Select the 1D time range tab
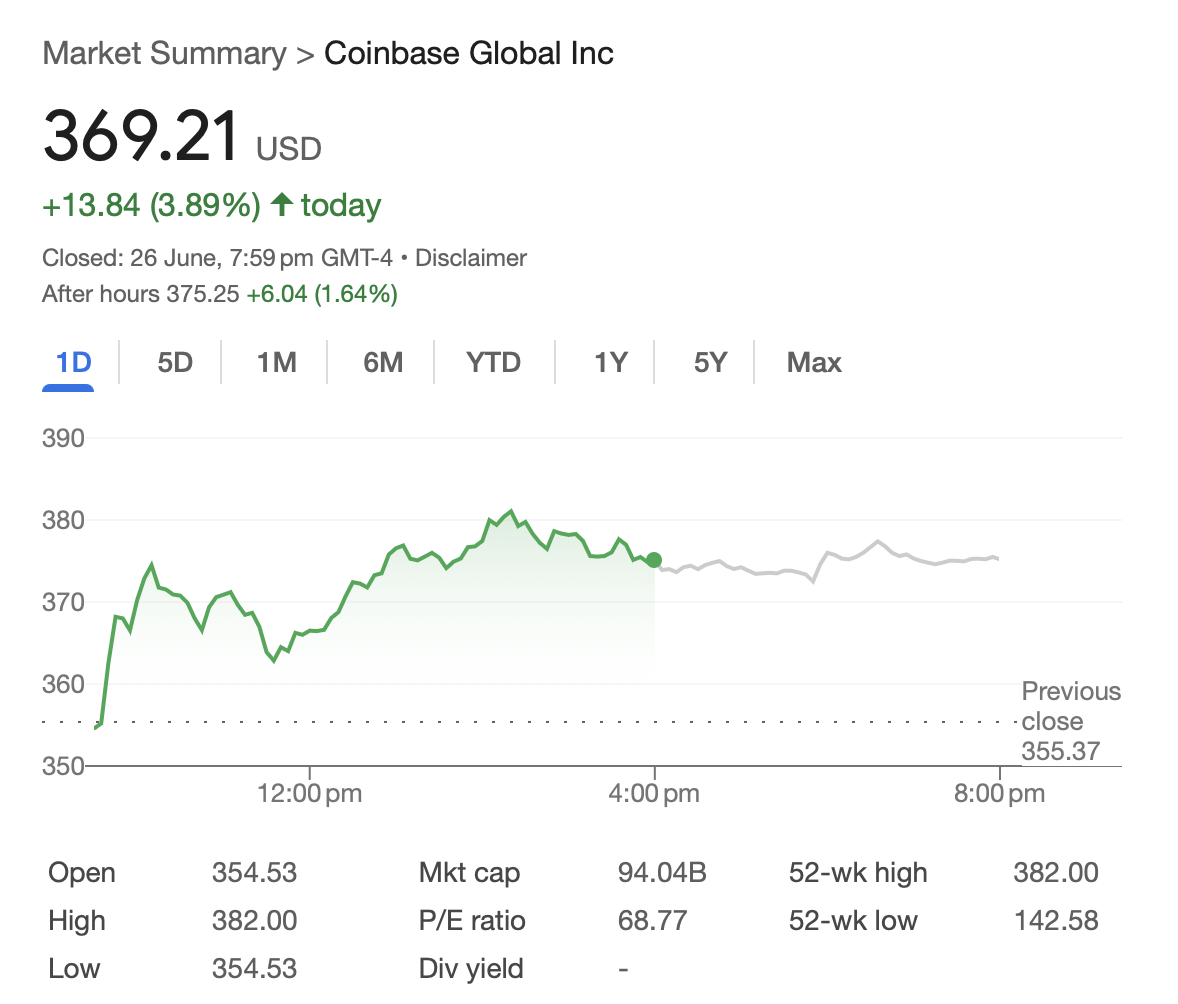The width and height of the screenshot is (1178, 1004). coord(73,362)
